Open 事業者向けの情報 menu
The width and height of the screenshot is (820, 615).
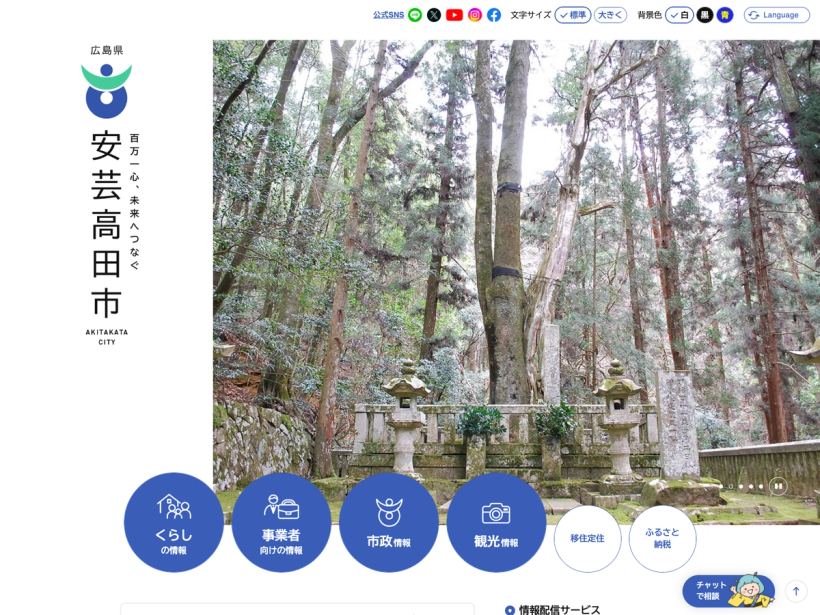pyautogui.click(x=281, y=522)
